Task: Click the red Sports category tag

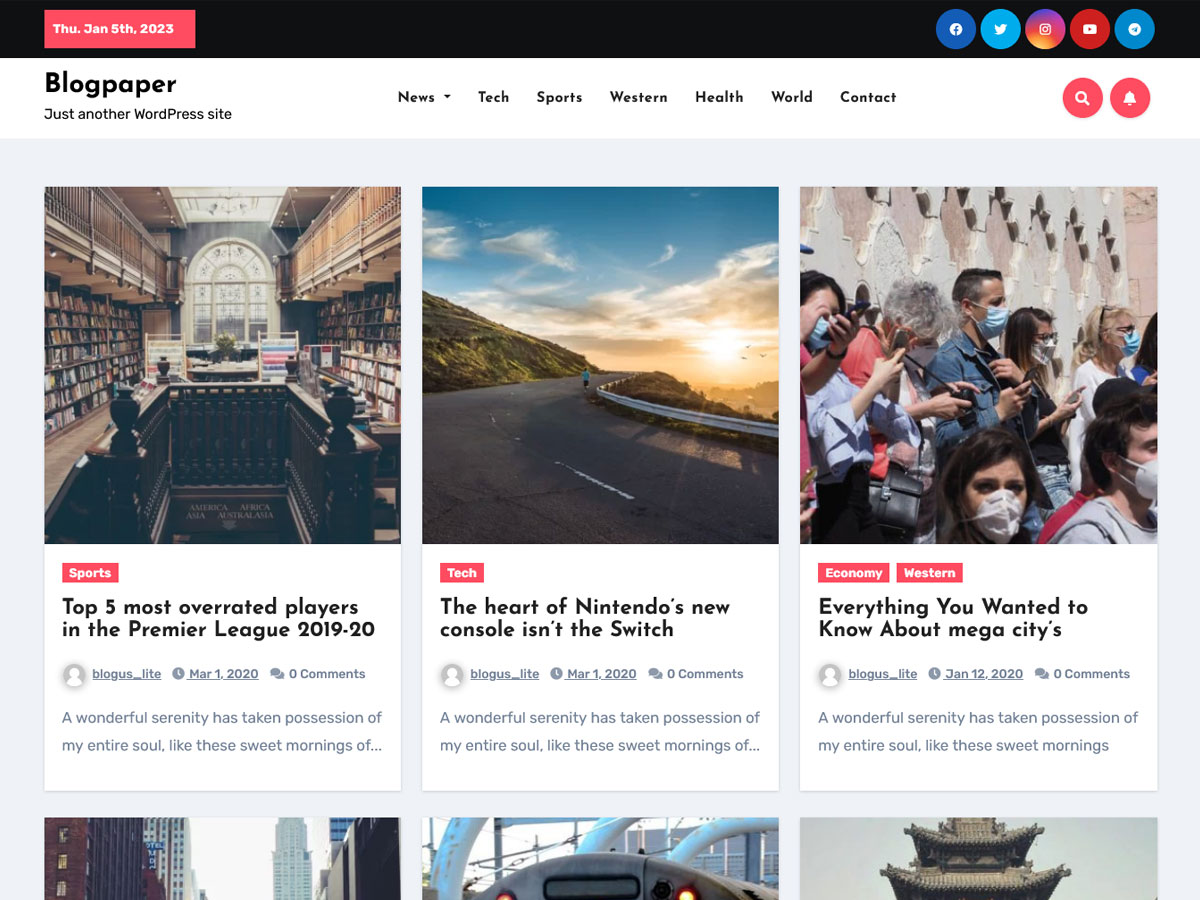Action: [x=89, y=572]
